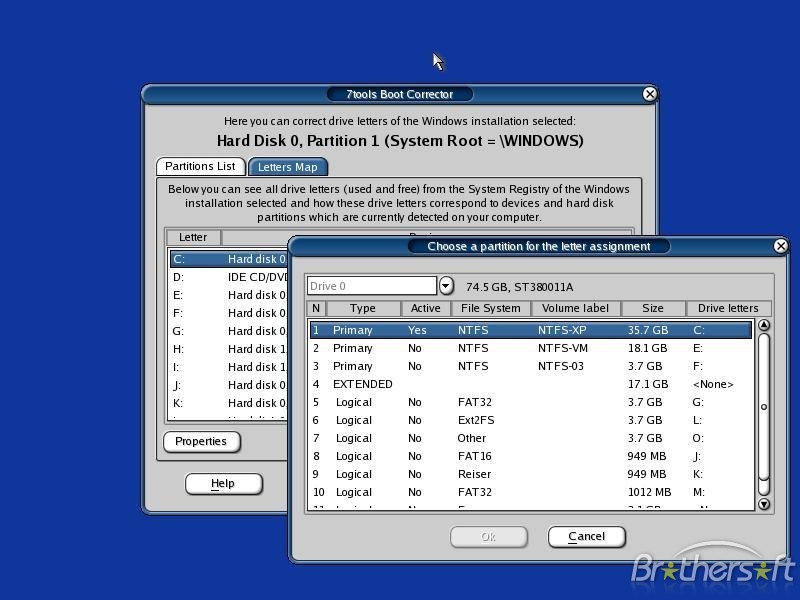Image resolution: width=800 pixels, height=600 pixels.
Task: Click the disabled Ok button
Action: pyautogui.click(x=488, y=537)
